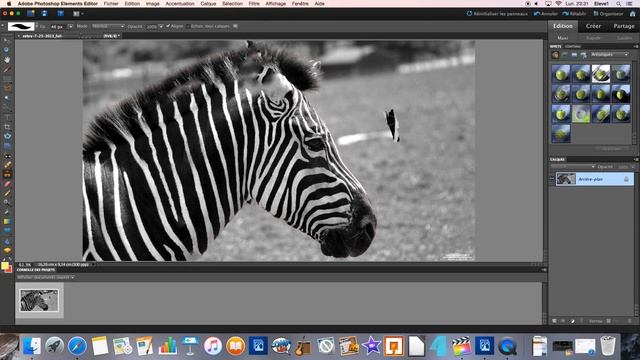Open the Fichier menu

[x=111, y=4]
